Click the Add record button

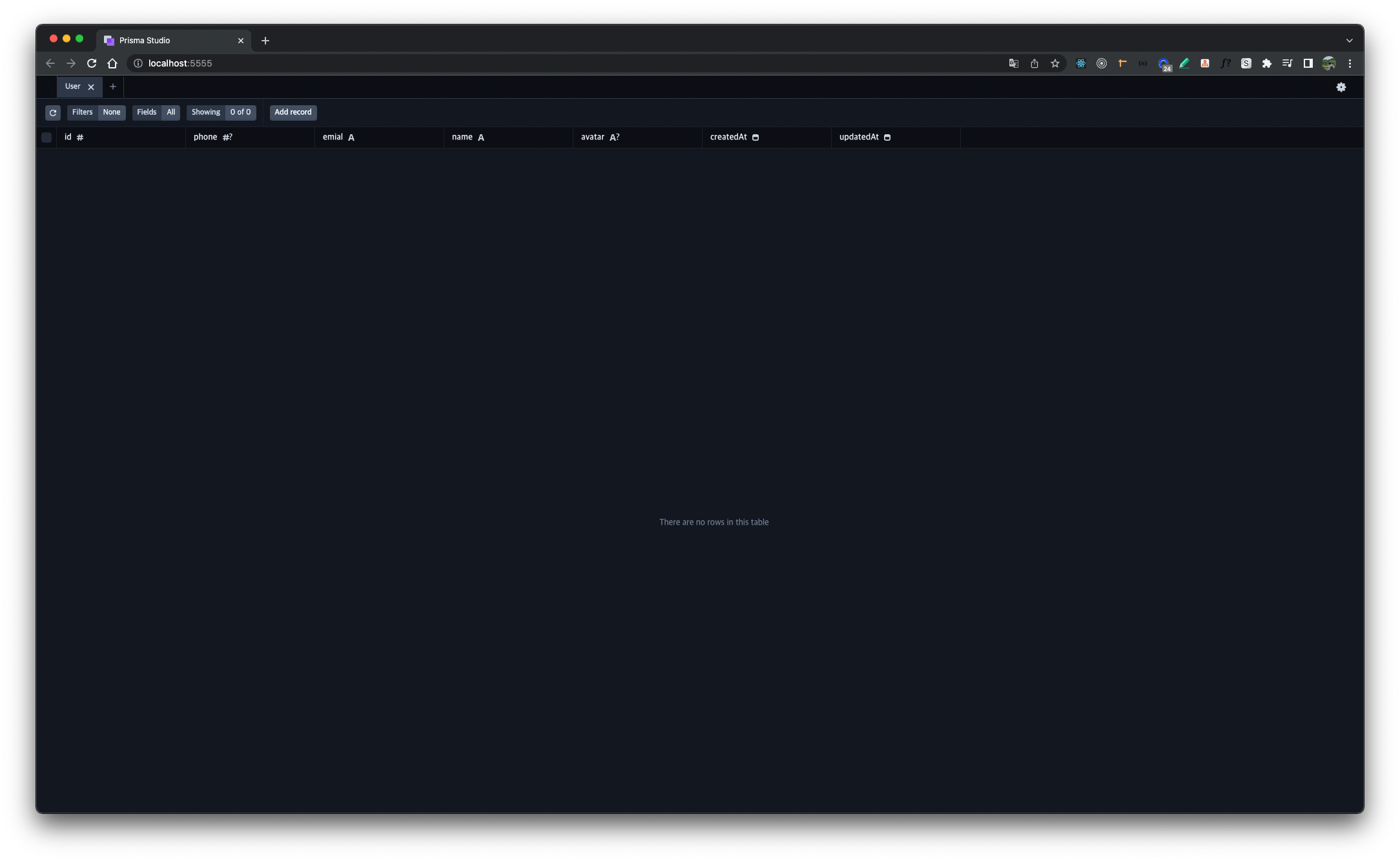coord(293,112)
